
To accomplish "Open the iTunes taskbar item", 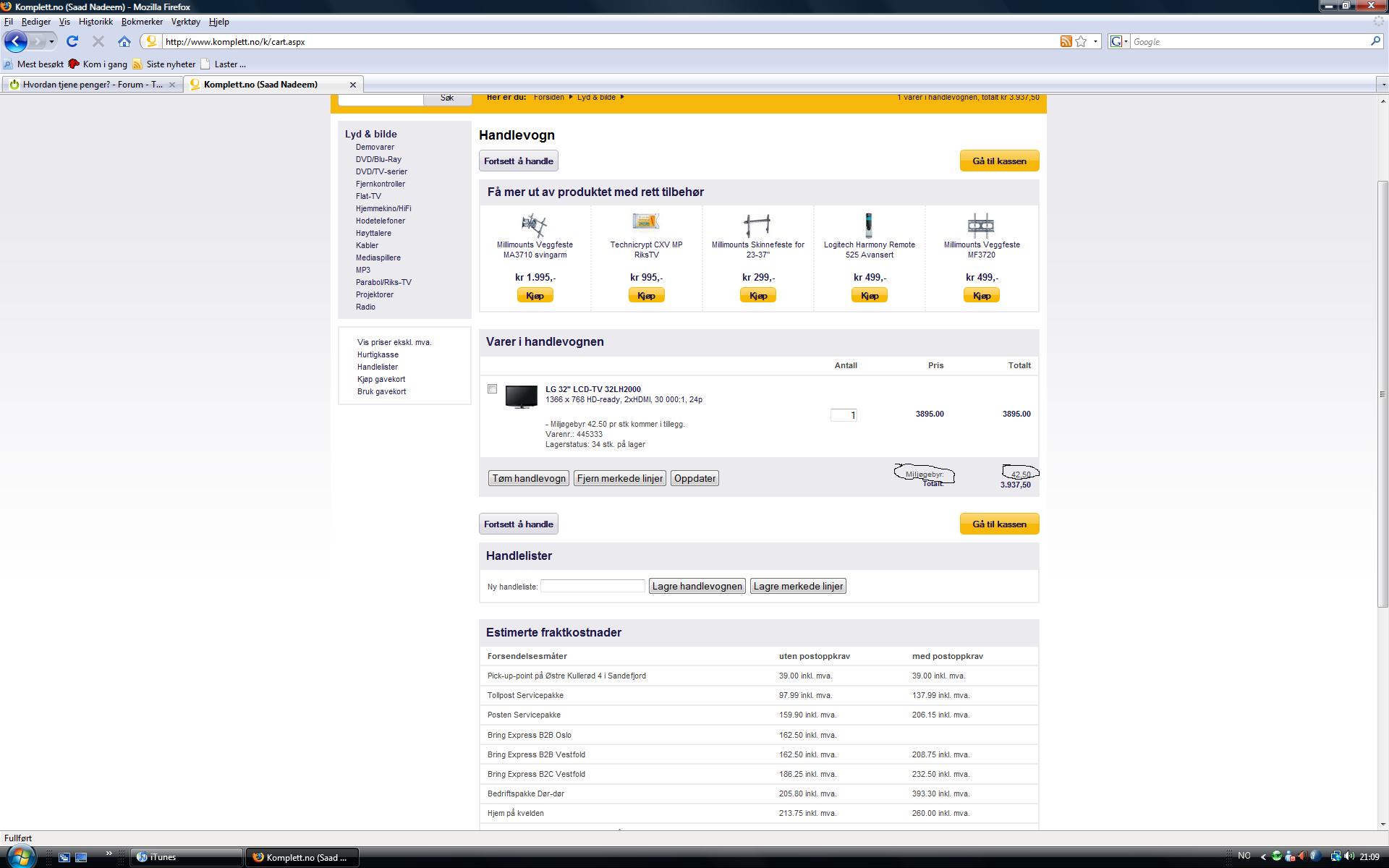I will (187, 857).
